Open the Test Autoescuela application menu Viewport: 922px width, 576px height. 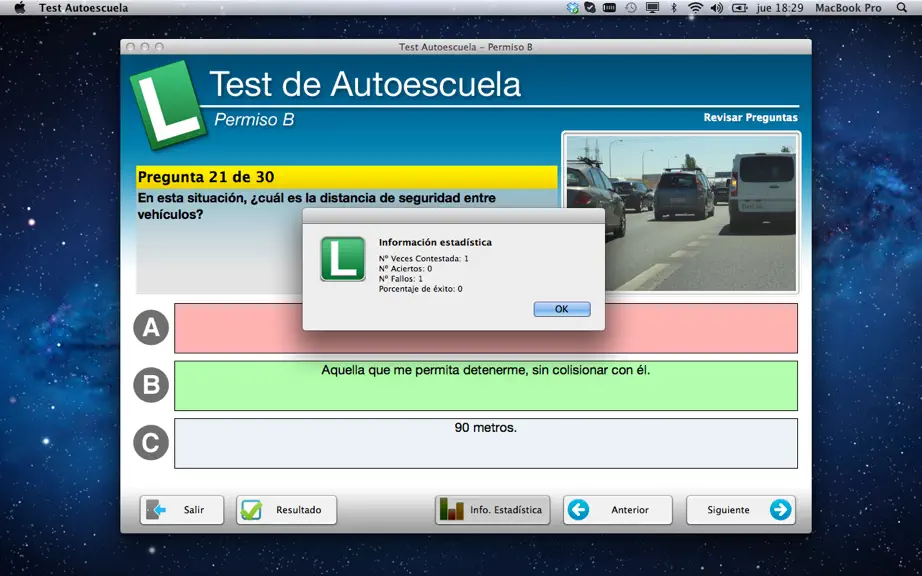[83, 8]
